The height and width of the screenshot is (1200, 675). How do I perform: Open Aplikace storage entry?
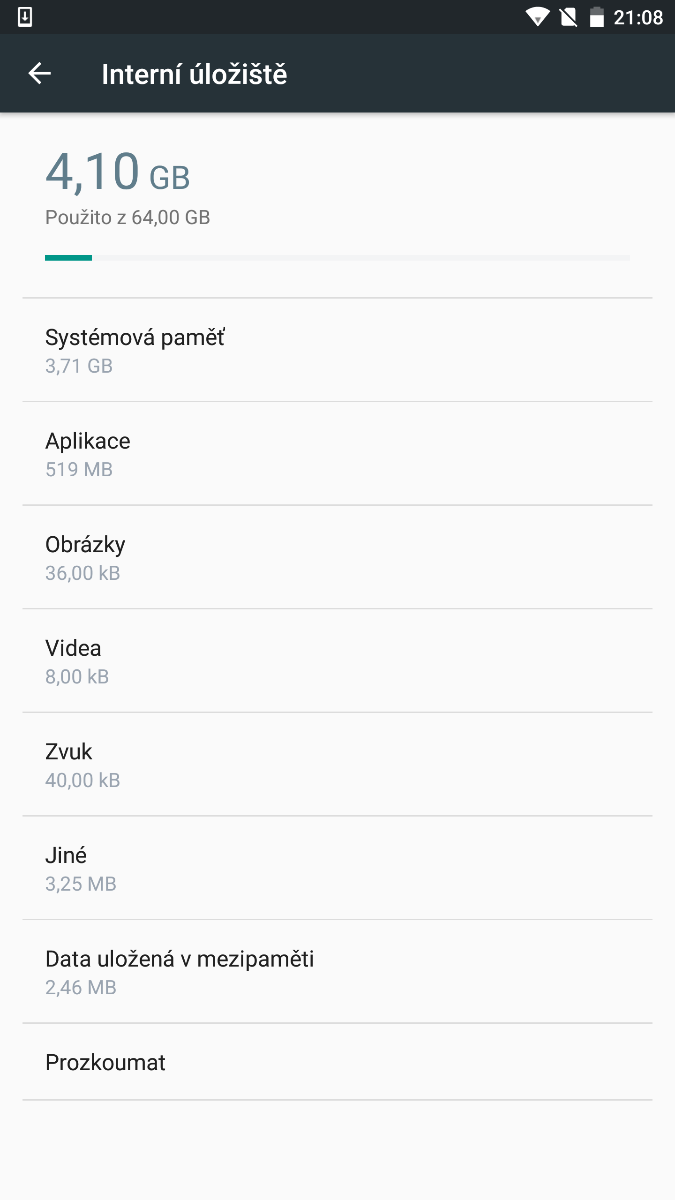(x=337, y=454)
